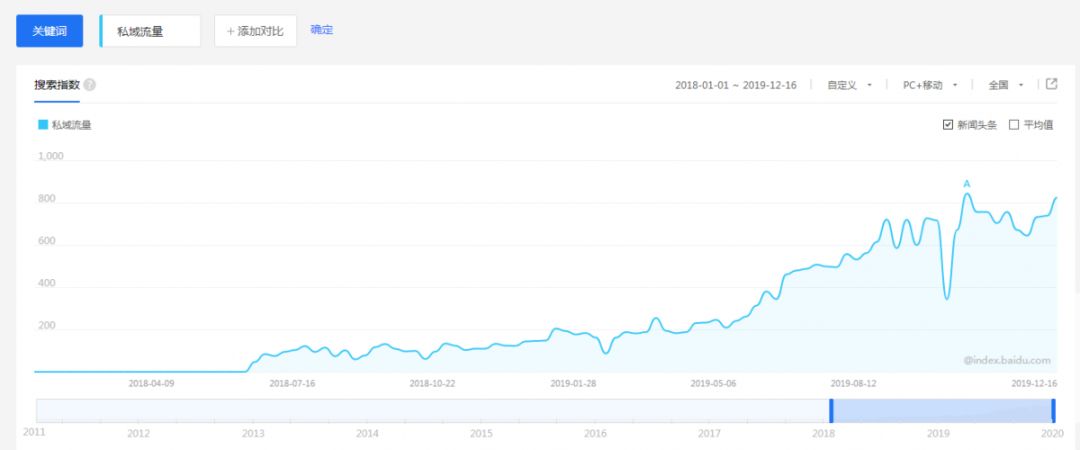
Task: Click the 确定 link
Action: tap(322, 30)
